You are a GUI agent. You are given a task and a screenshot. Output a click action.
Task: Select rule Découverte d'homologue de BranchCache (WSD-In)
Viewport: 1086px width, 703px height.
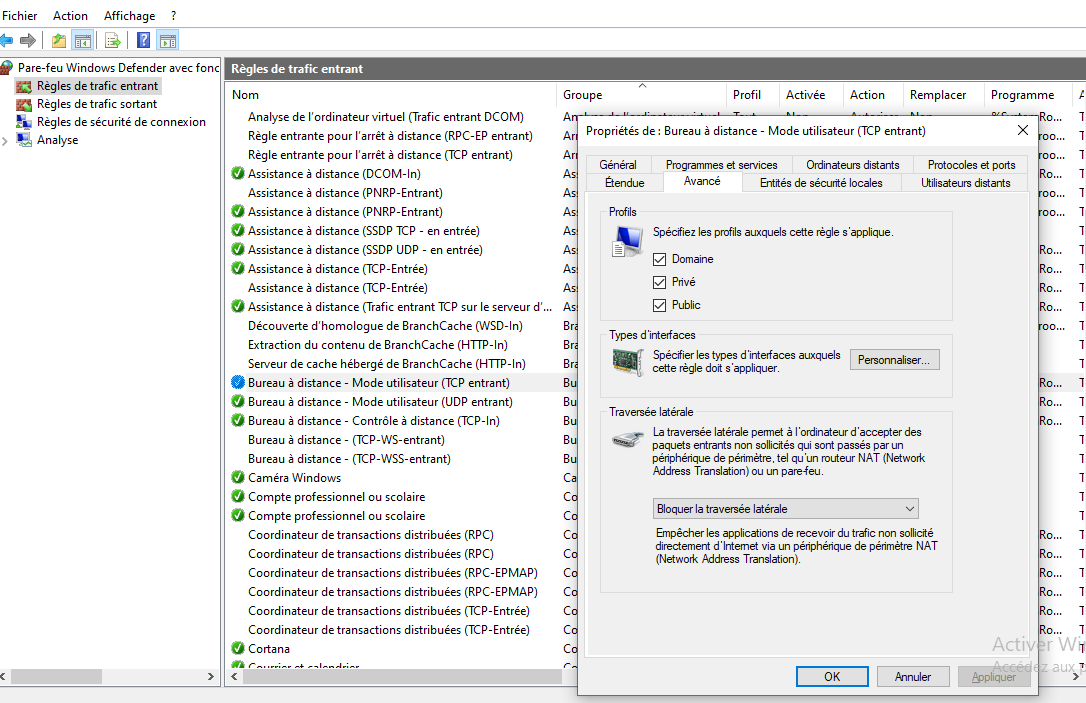pos(385,326)
